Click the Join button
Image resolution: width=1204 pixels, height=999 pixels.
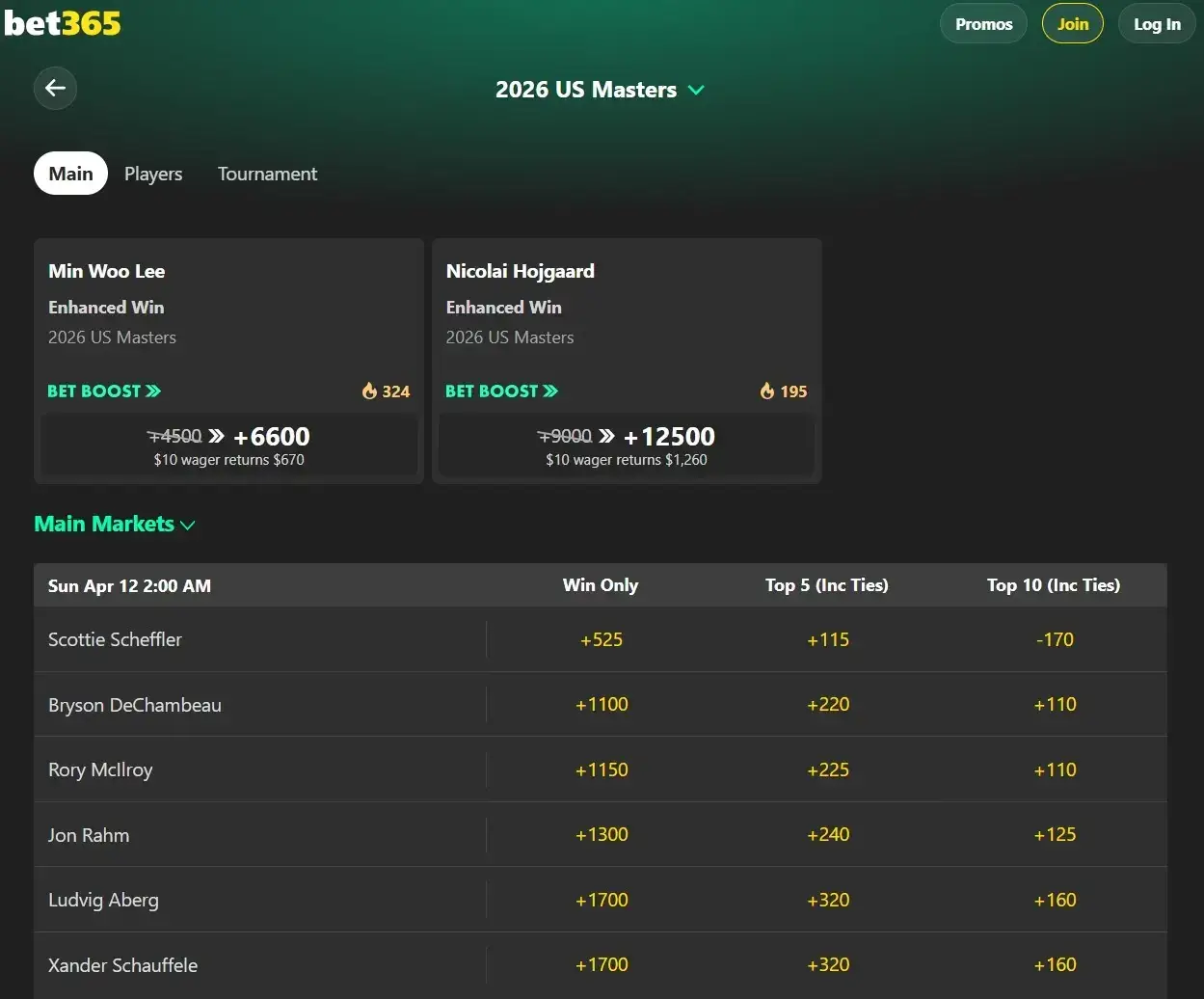[1072, 23]
